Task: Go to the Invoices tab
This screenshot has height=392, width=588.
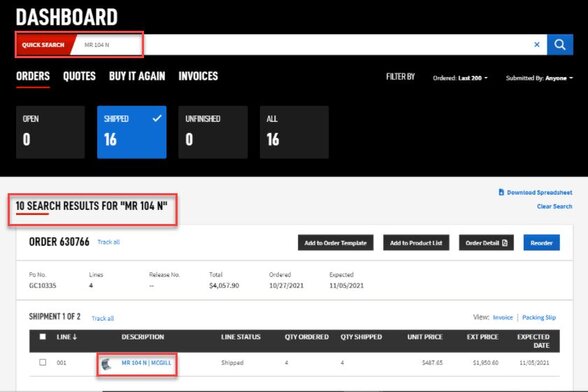Action: tap(198, 76)
